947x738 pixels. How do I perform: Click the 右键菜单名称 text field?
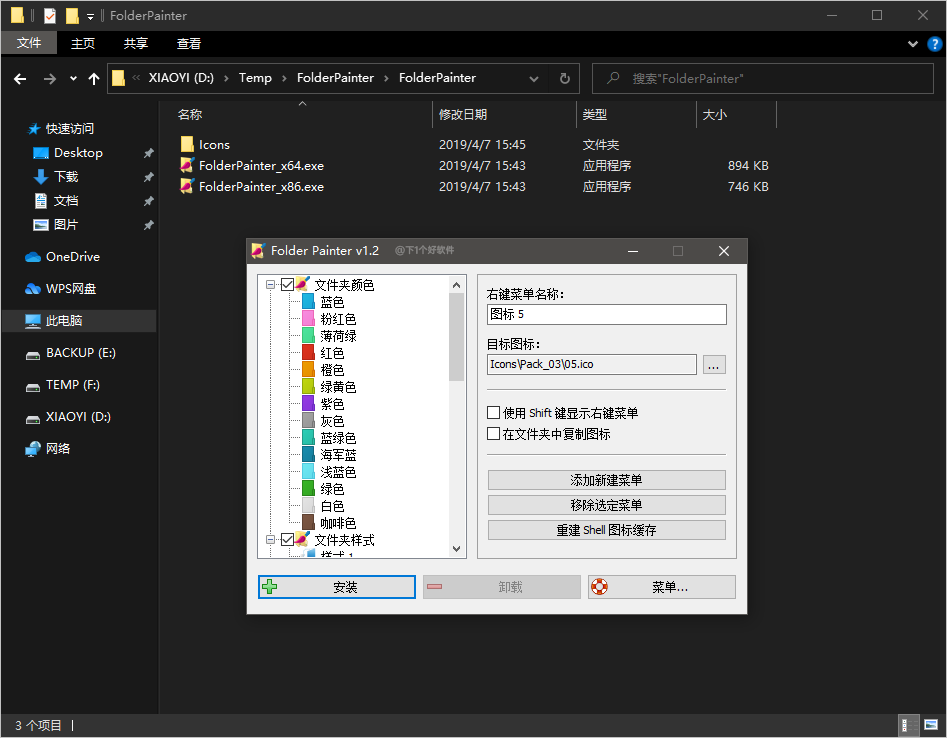606,314
